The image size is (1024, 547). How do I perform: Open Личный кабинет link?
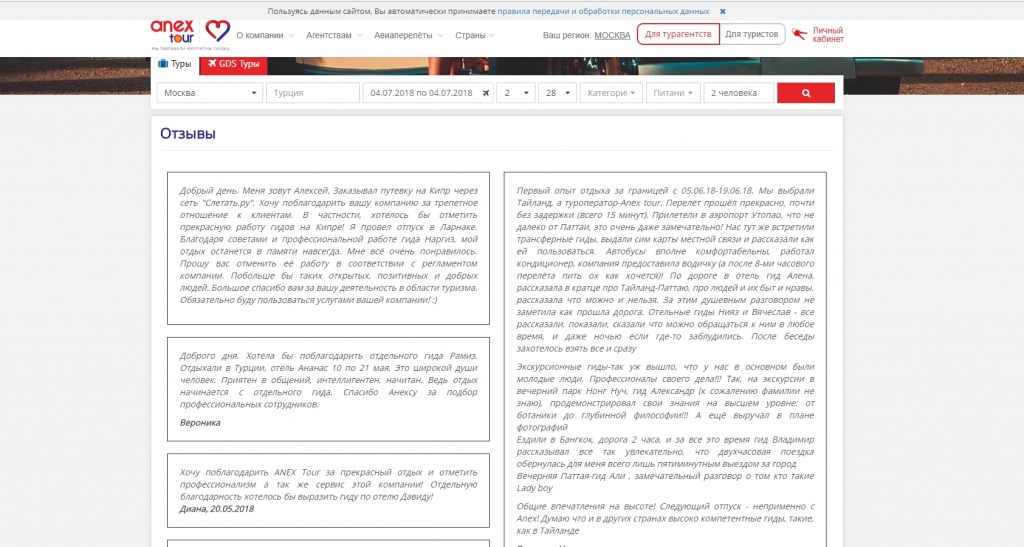827,35
